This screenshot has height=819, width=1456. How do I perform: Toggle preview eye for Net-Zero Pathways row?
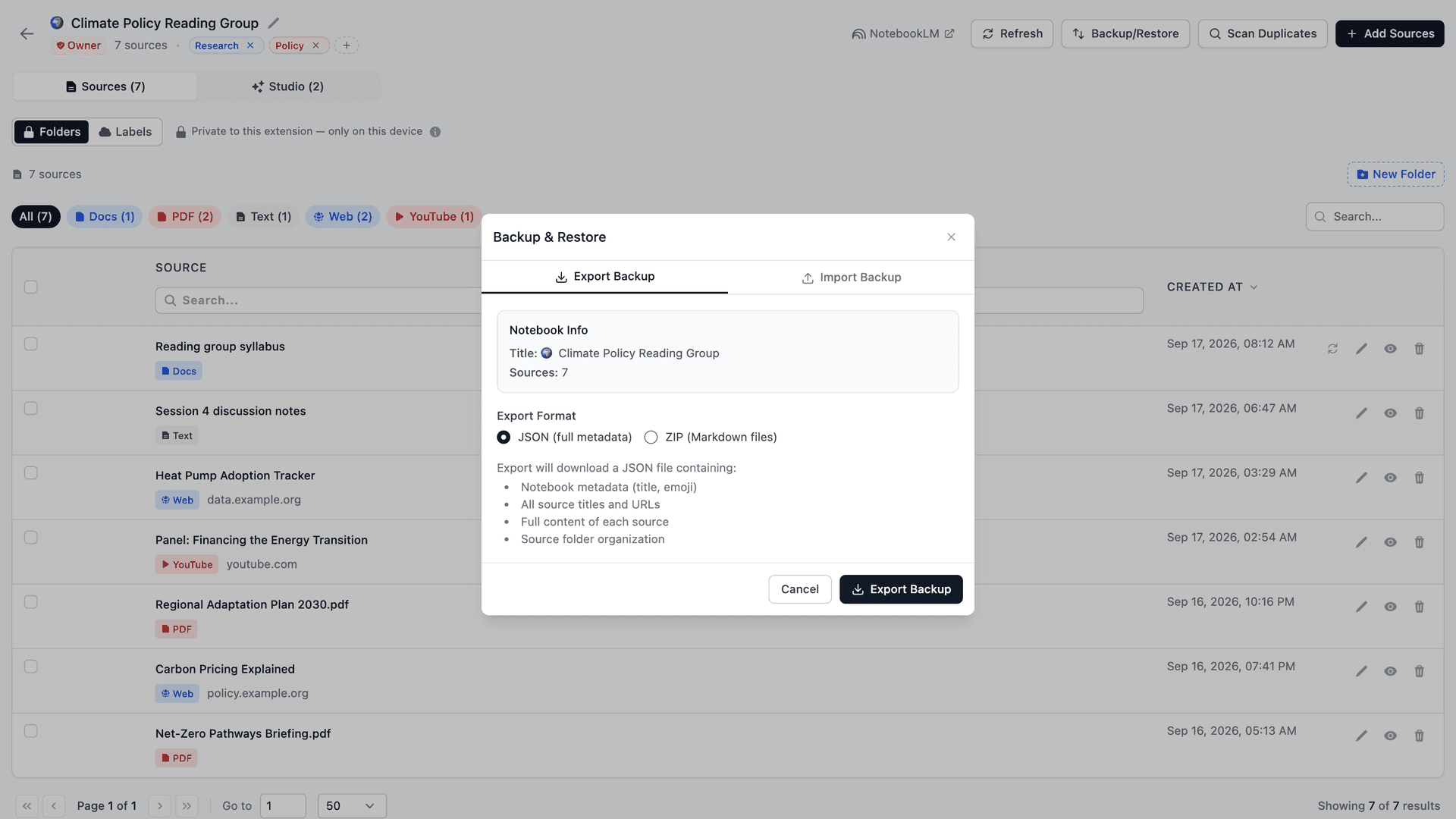coord(1390,736)
